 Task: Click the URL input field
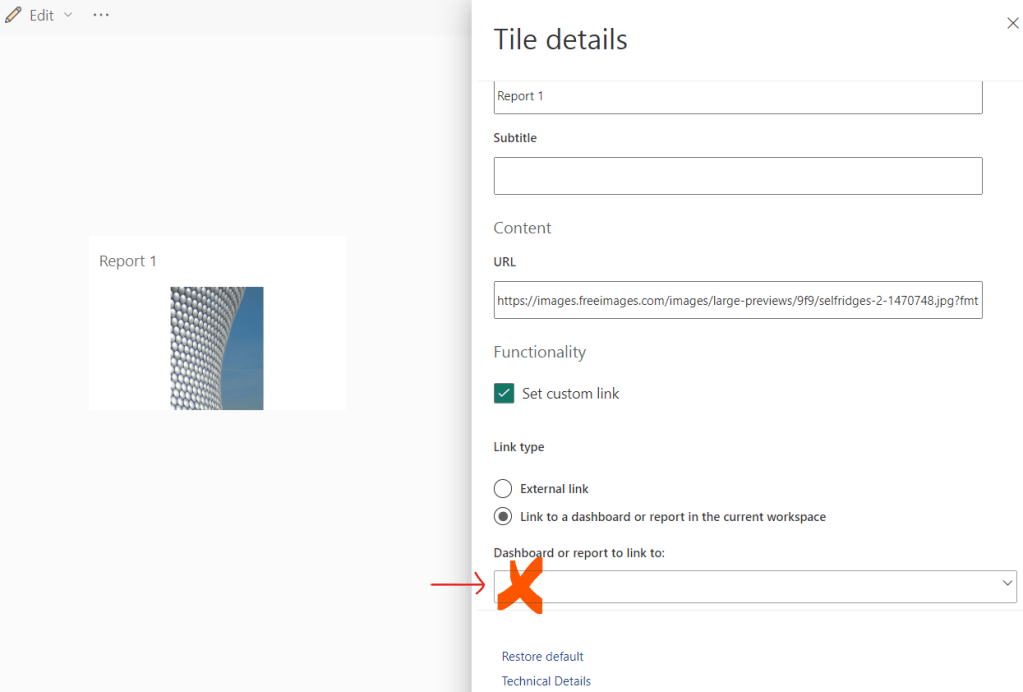[x=737, y=300]
